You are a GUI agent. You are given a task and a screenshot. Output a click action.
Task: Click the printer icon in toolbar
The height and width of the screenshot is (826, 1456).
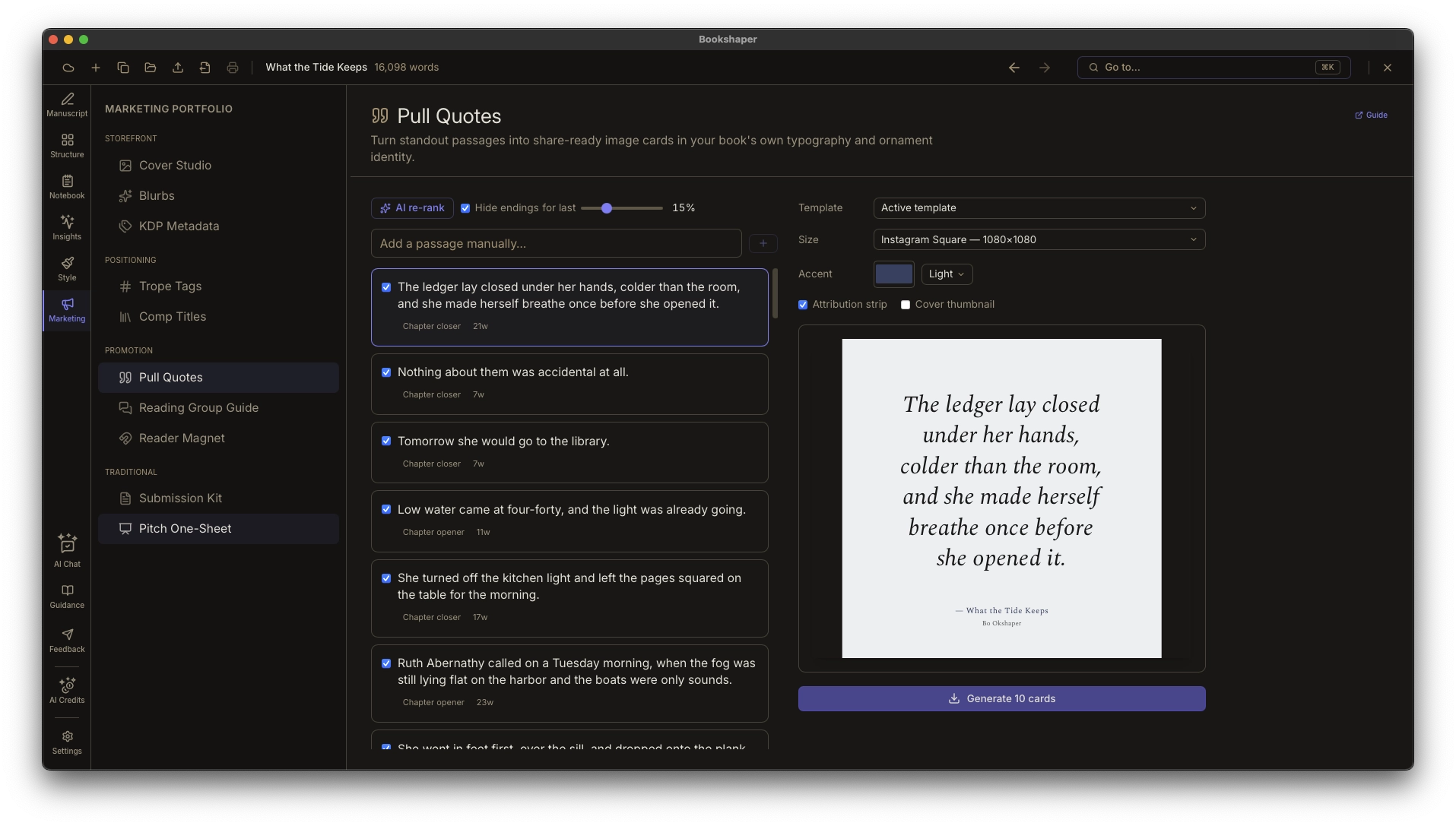[233, 68]
